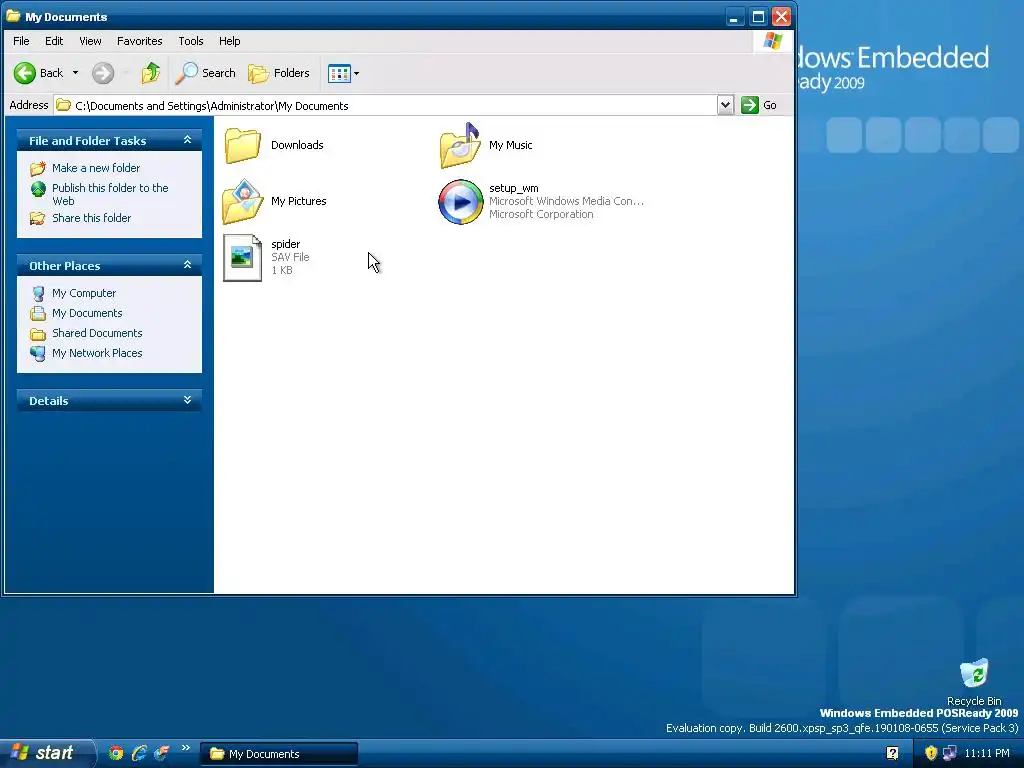Click Publish this folder to the Web
Viewport: 1024px width, 768px height.
click(110, 194)
